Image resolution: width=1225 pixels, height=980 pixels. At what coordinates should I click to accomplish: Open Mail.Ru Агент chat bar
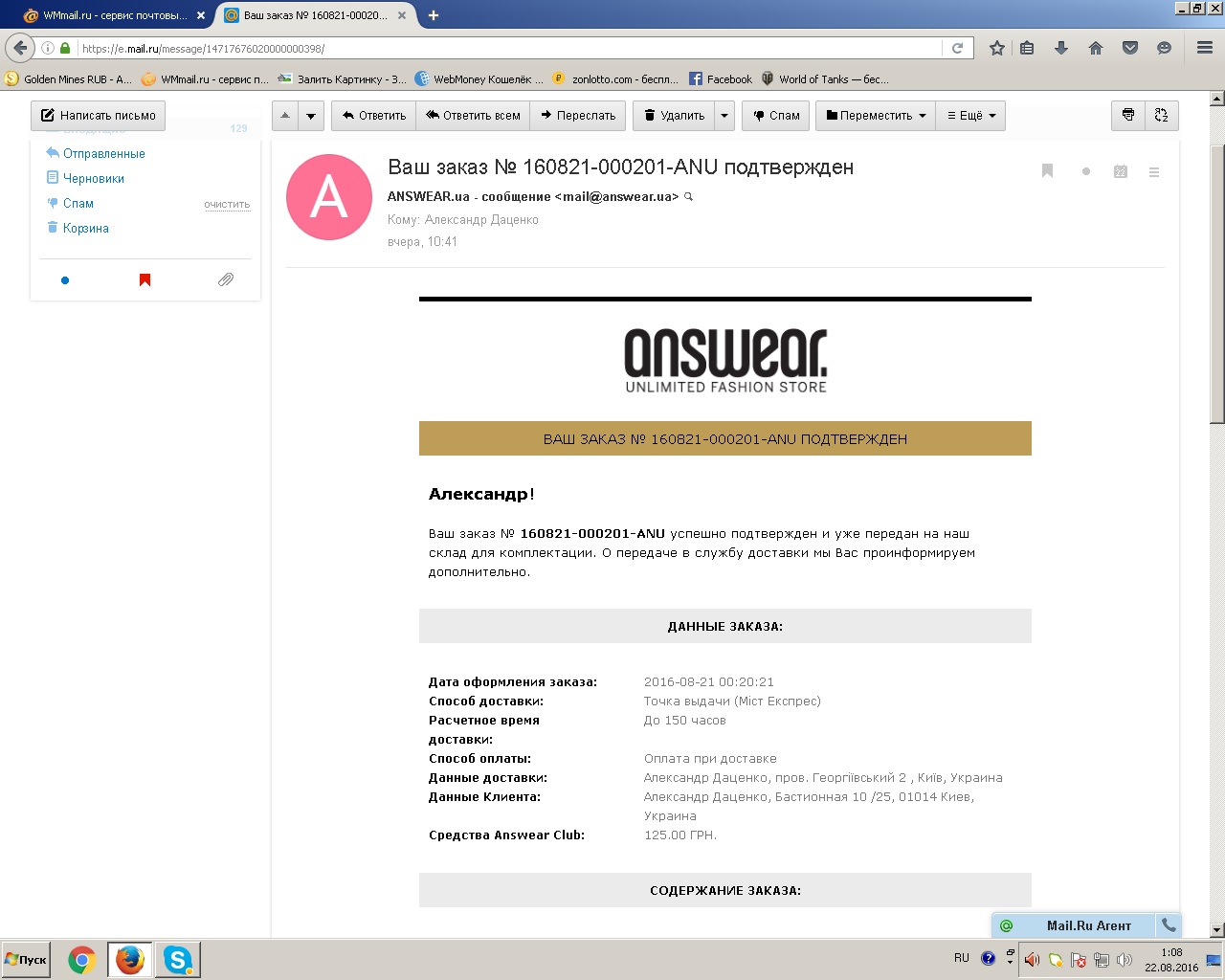click(1074, 925)
